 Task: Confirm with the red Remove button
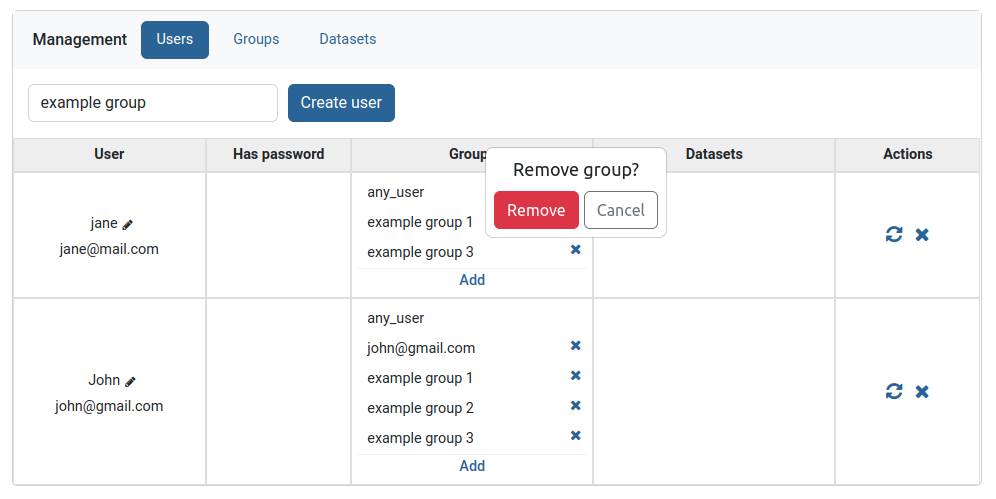(x=536, y=210)
